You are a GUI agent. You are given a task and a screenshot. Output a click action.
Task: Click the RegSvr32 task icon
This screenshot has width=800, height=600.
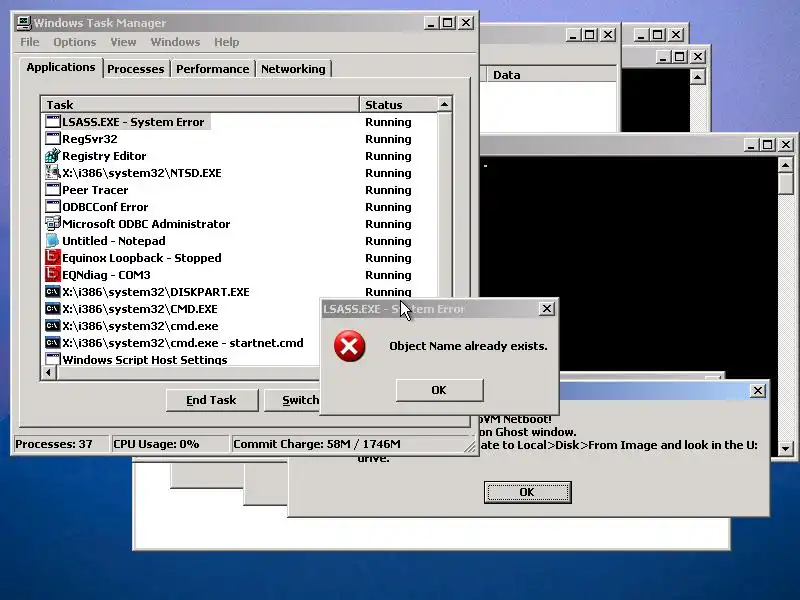pos(53,138)
